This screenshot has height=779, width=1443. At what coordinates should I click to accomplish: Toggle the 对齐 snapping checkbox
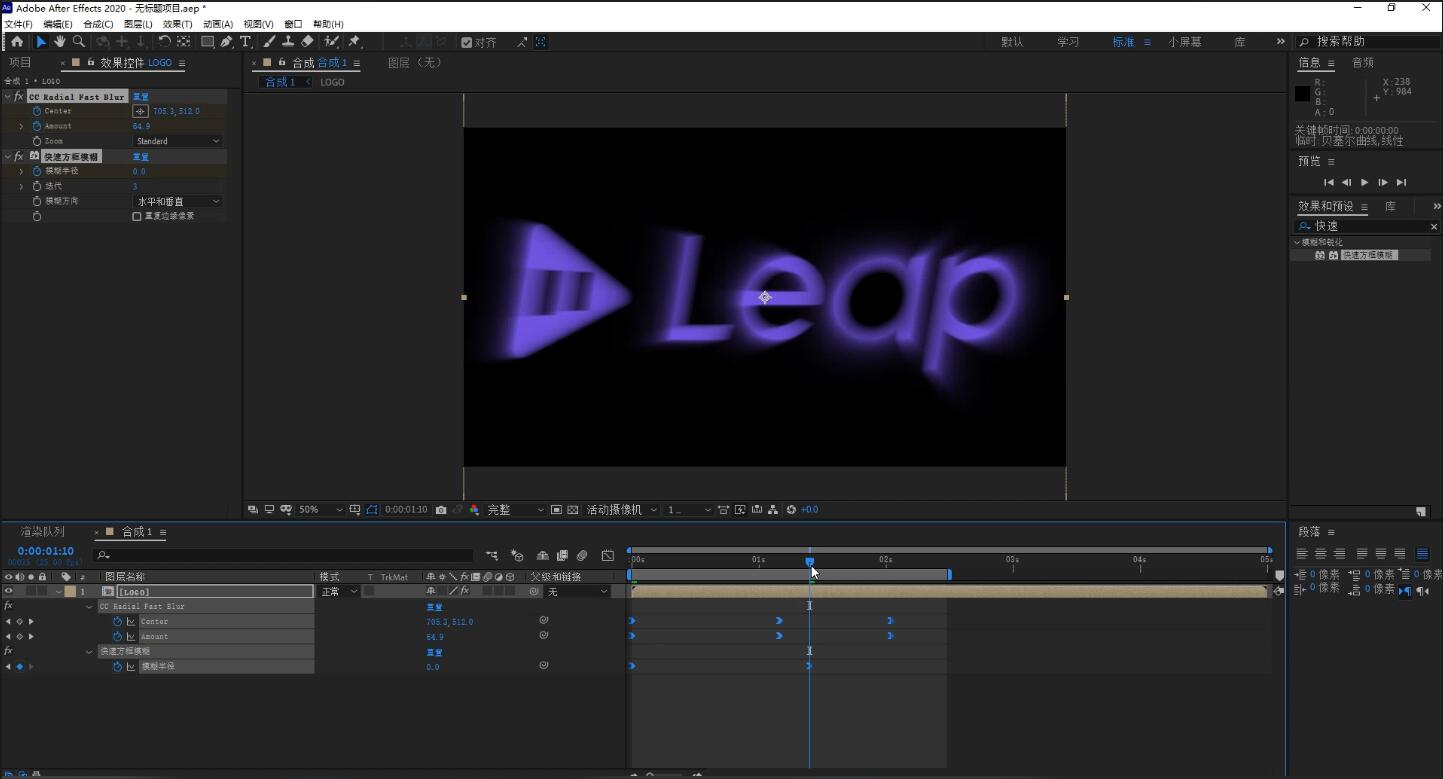click(x=466, y=42)
